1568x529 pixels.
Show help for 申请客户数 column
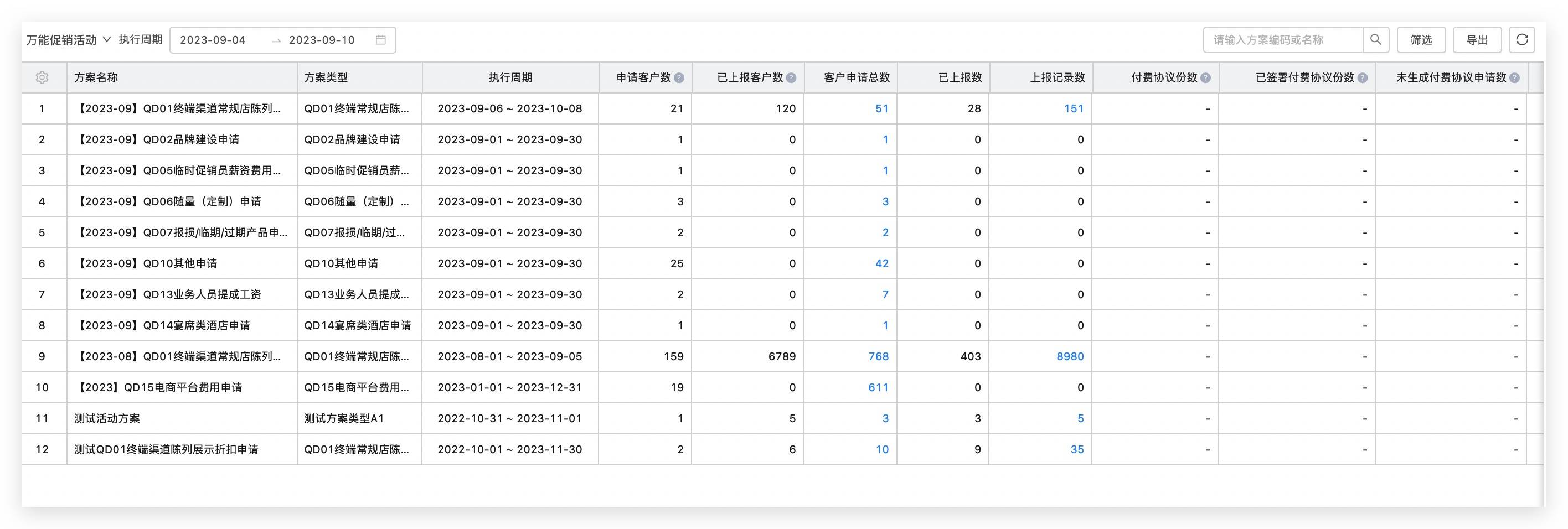679,78
